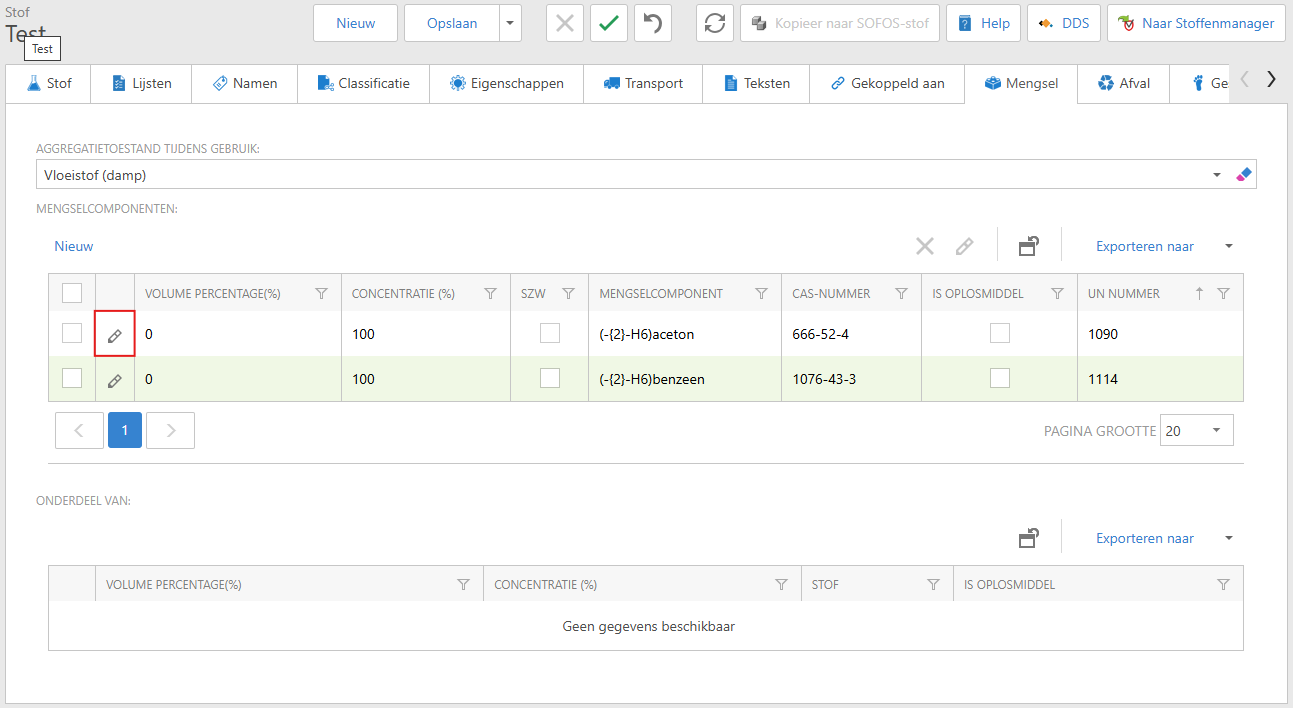This screenshot has height=708, width=1293.
Task: Check the SZW box for aceton row
Action: pos(549,334)
